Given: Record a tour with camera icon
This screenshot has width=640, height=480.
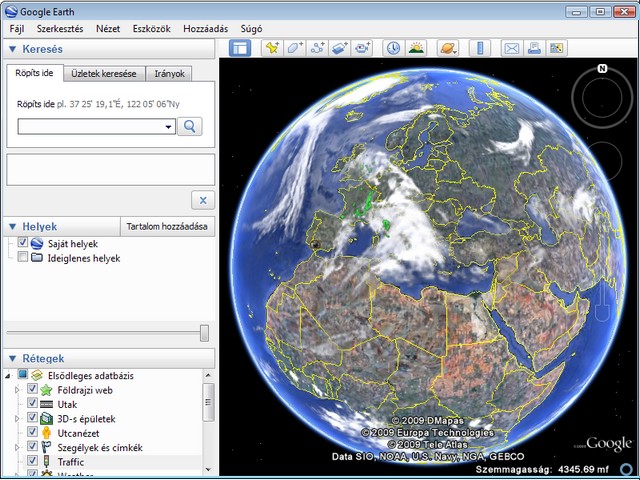Looking at the screenshot, I should (x=362, y=48).
